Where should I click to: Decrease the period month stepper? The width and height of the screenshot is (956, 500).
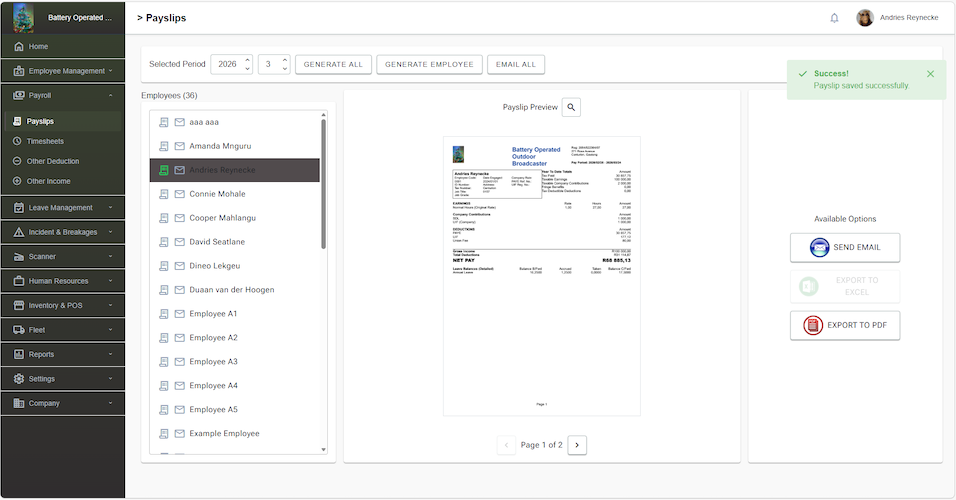click(285, 69)
